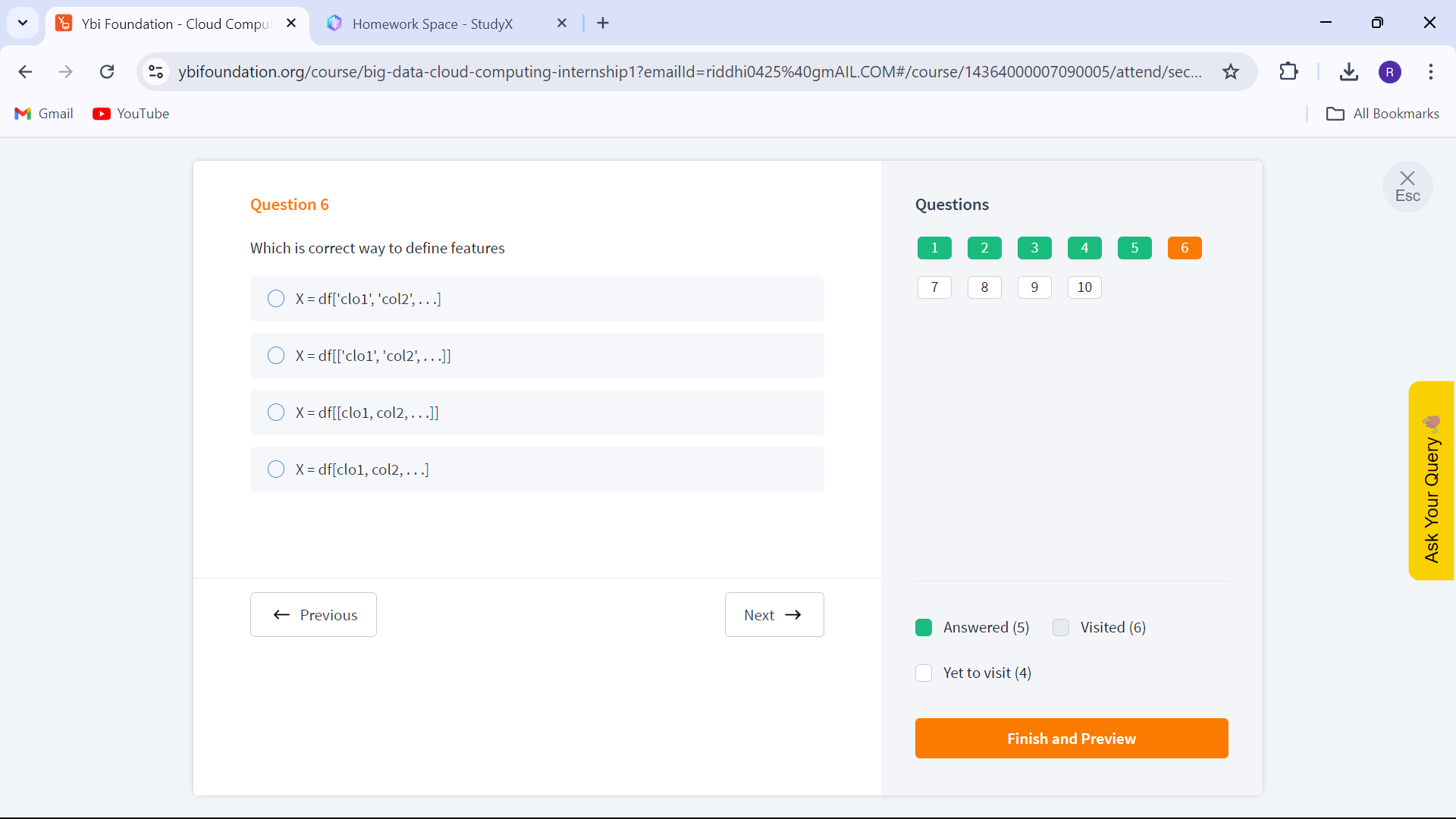
Task: Open the All Bookmarks folder
Action: 1382,113
